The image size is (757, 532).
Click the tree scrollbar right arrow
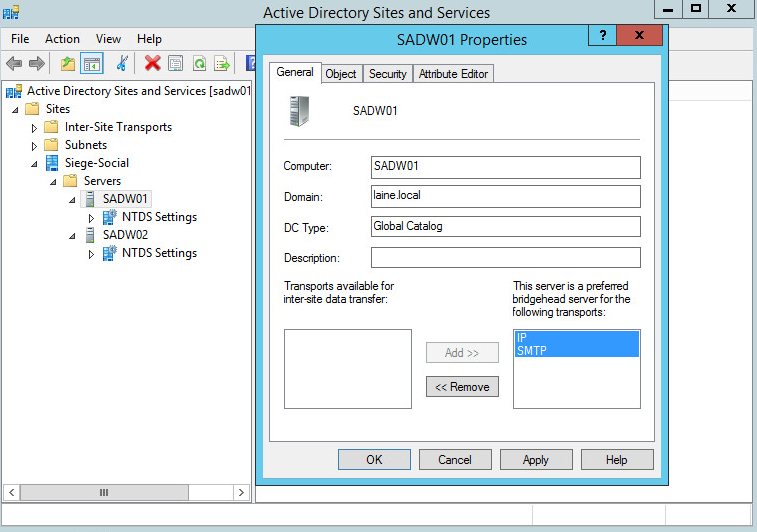click(241, 492)
